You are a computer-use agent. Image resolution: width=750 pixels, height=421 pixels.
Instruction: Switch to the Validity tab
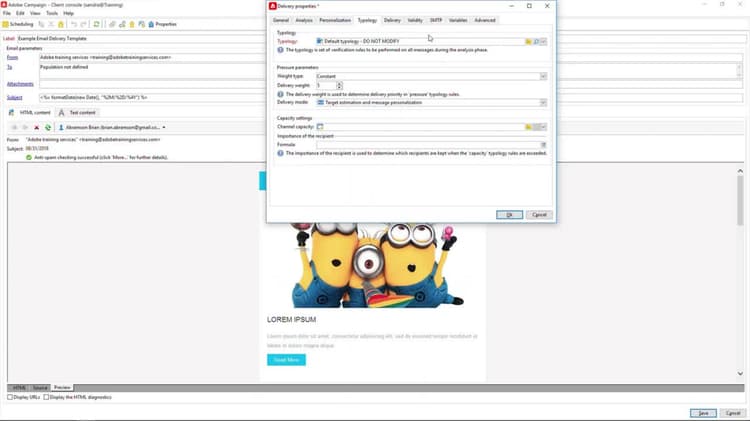pyautogui.click(x=415, y=20)
